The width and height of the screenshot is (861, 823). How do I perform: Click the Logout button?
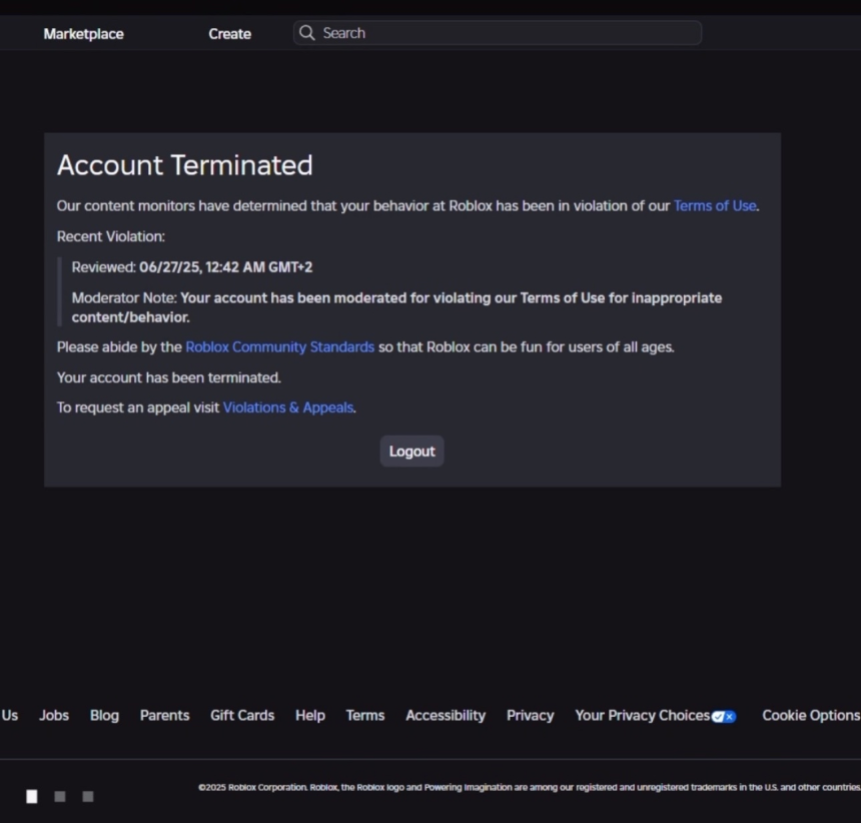pos(412,451)
